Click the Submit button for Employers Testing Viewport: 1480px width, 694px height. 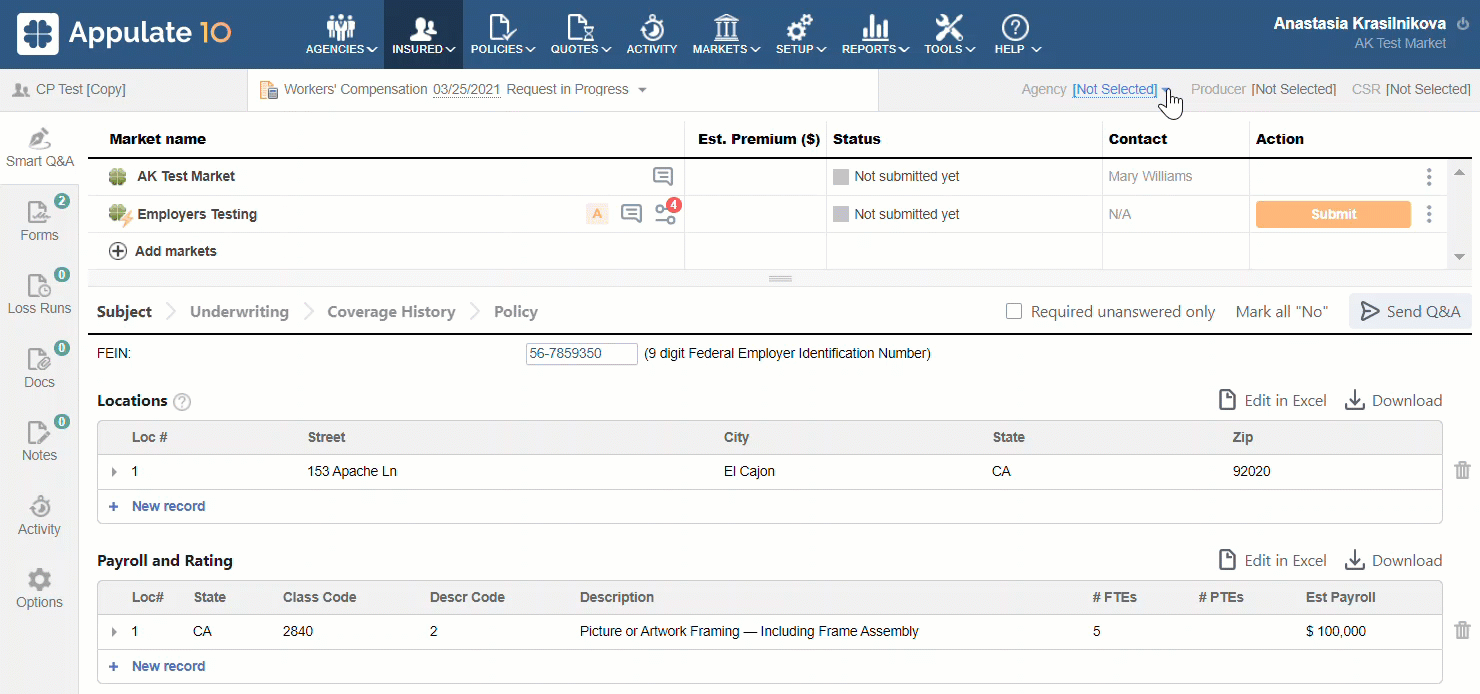pos(1333,214)
